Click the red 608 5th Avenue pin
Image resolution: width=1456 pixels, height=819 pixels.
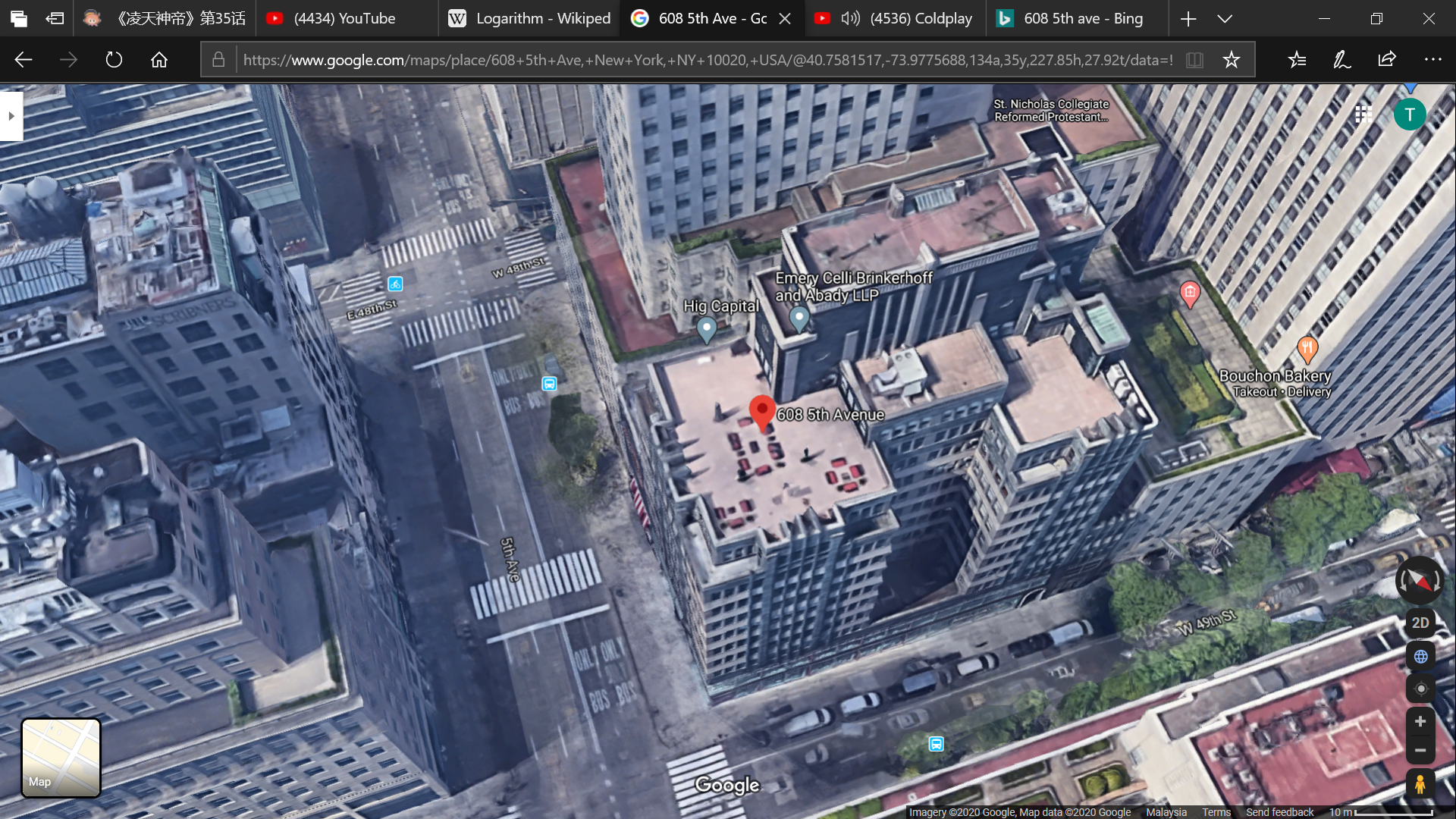point(762,413)
